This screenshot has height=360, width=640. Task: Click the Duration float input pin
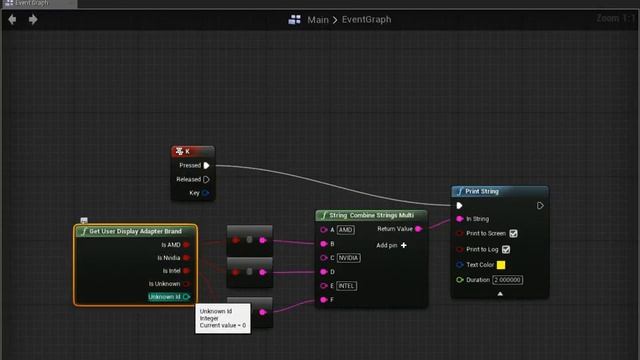click(x=460, y=280)
